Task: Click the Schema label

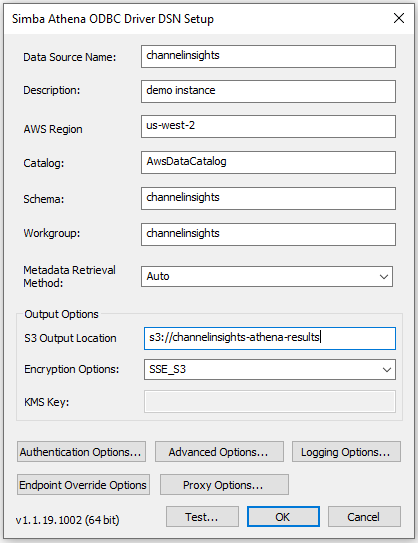Action: 44,199
